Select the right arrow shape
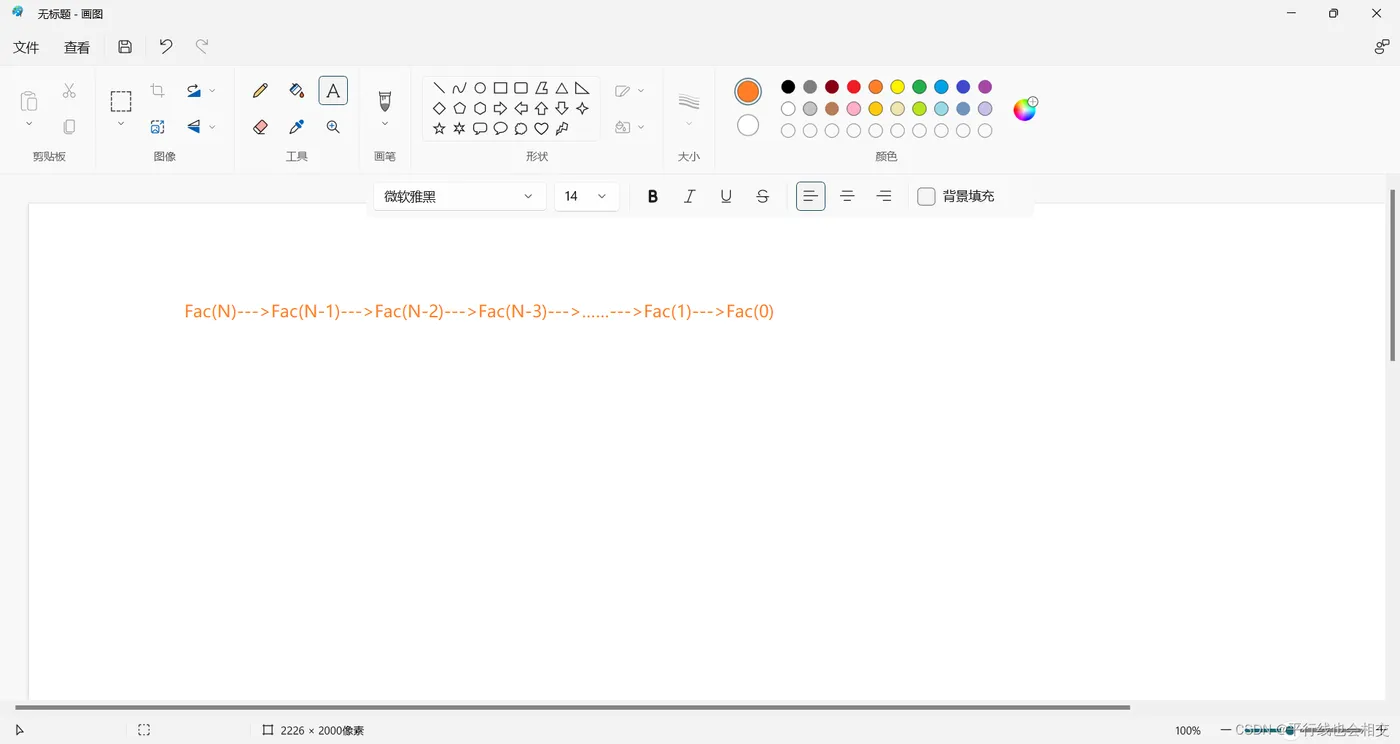This screenshot has height=744, width=1400. (500, 108)
